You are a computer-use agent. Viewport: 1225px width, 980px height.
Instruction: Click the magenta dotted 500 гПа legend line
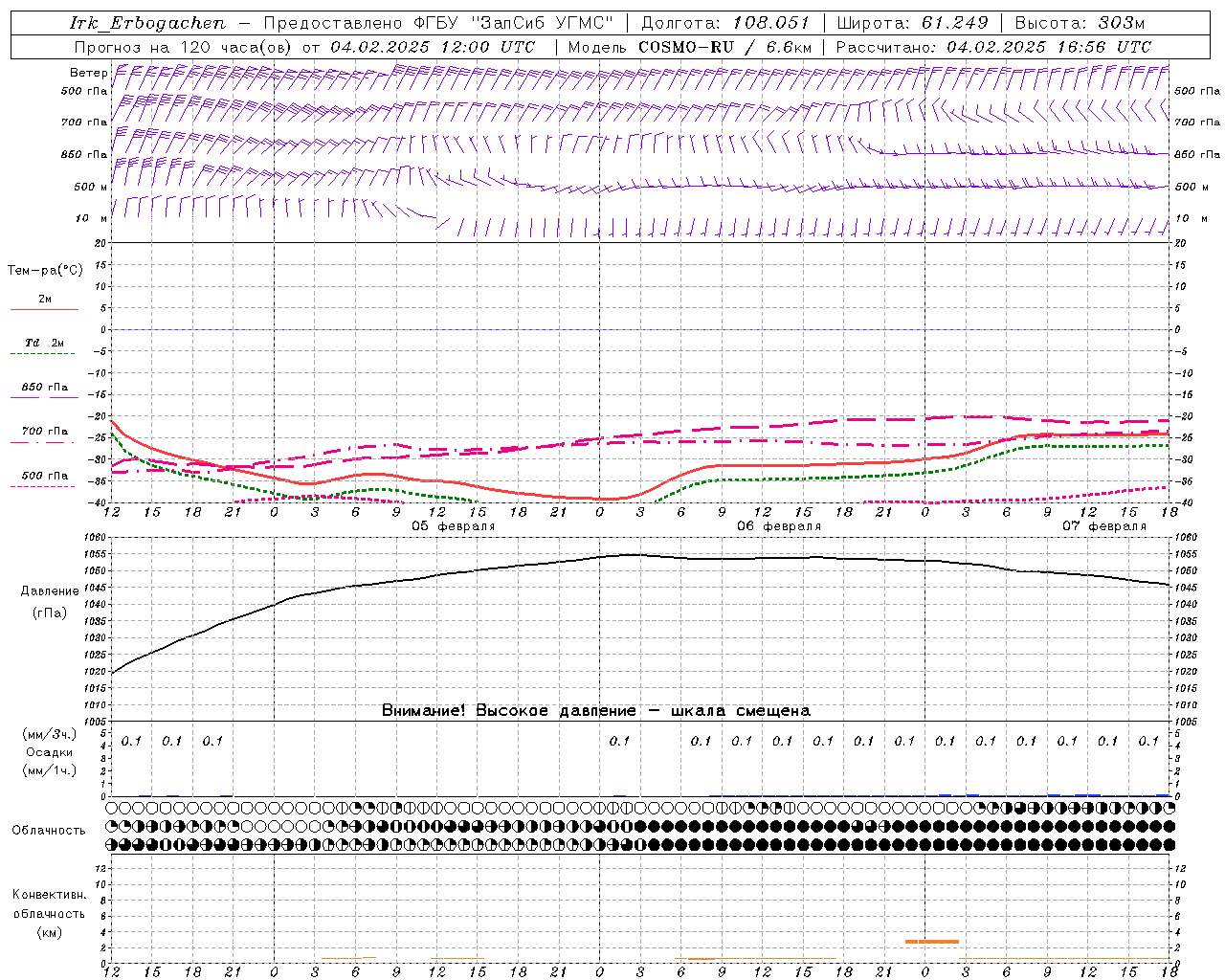(44, 486)
